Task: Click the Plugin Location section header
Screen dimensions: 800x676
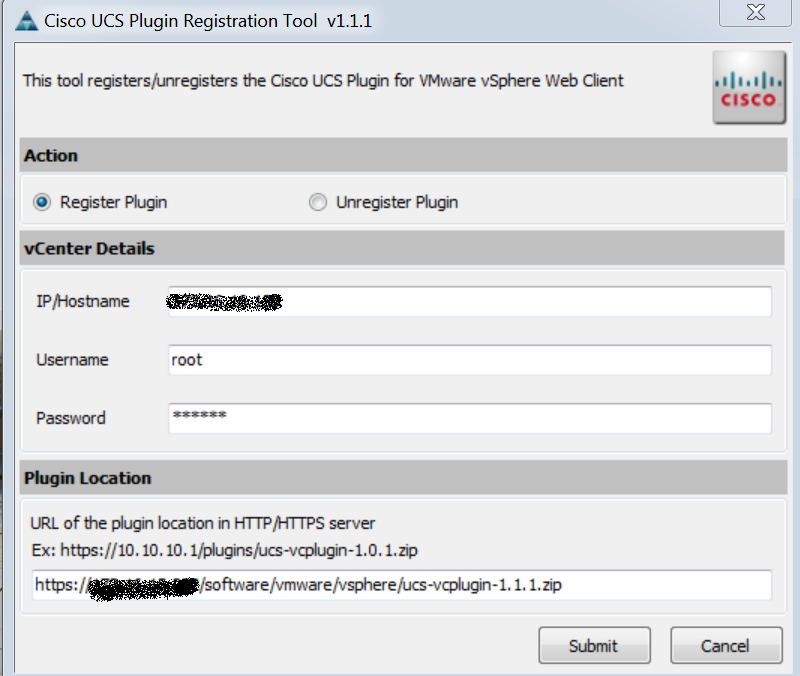Action: (x=403, y=478)
